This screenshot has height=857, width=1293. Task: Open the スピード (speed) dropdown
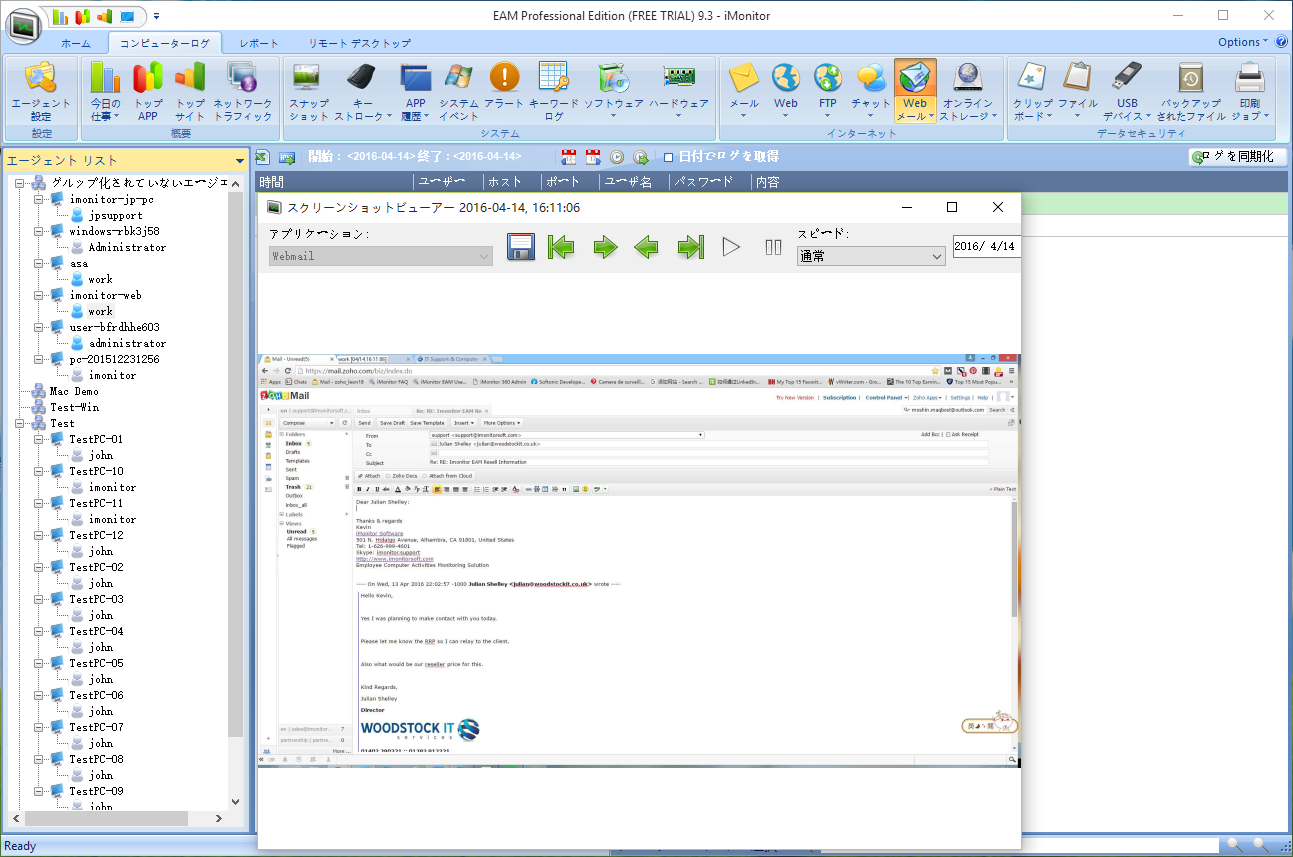(x=870, y=256)
